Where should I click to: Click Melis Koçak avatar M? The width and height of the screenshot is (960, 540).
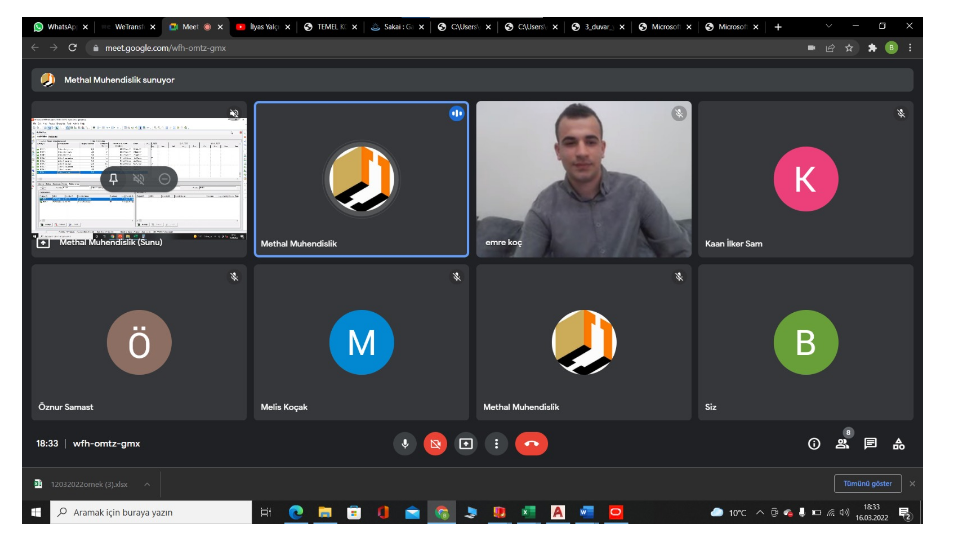pos(361,342)
